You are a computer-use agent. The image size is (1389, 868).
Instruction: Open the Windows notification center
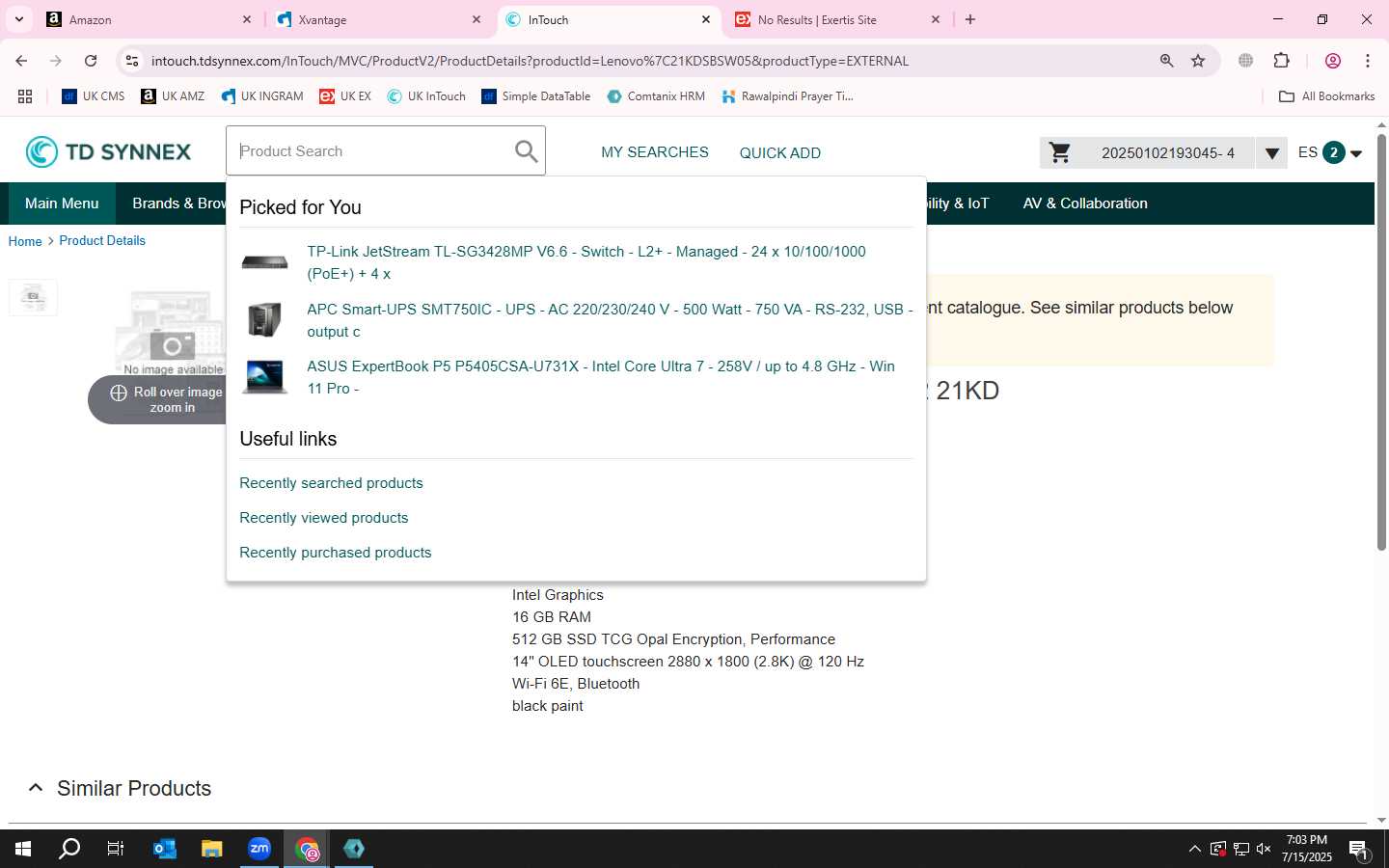click(x=1359, y=850)
